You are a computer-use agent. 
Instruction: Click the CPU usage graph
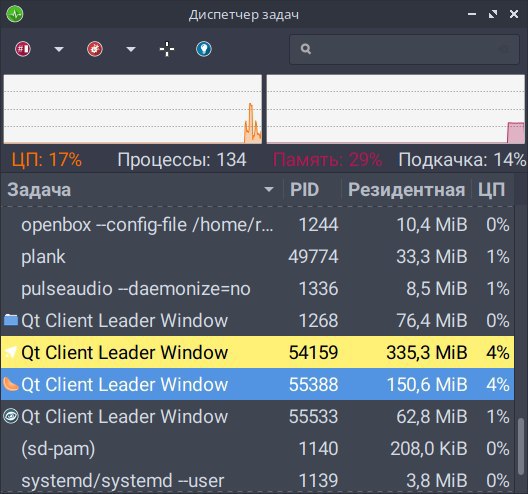pyautogui.click(x=133, y=109)
